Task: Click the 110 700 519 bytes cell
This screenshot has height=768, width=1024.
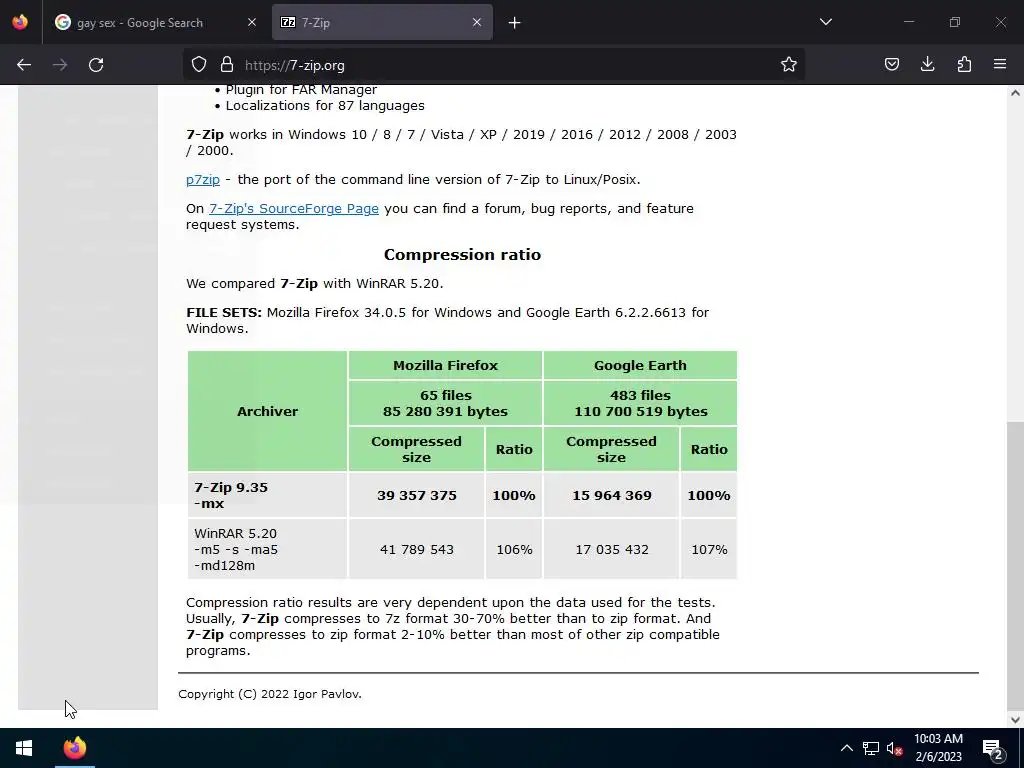Action: (640, 403)
